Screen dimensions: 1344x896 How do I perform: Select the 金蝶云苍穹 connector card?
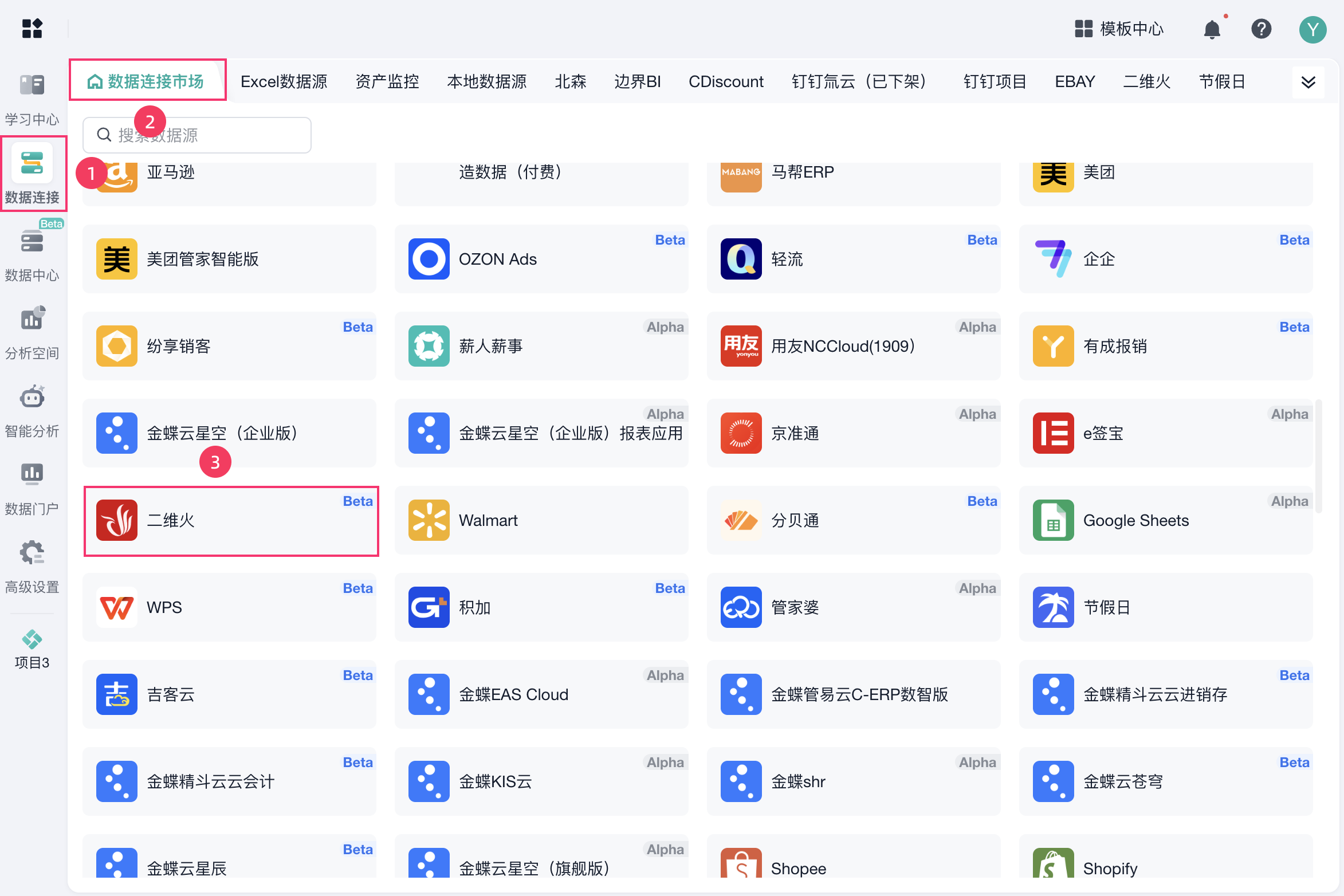(x=1166, y=781)
